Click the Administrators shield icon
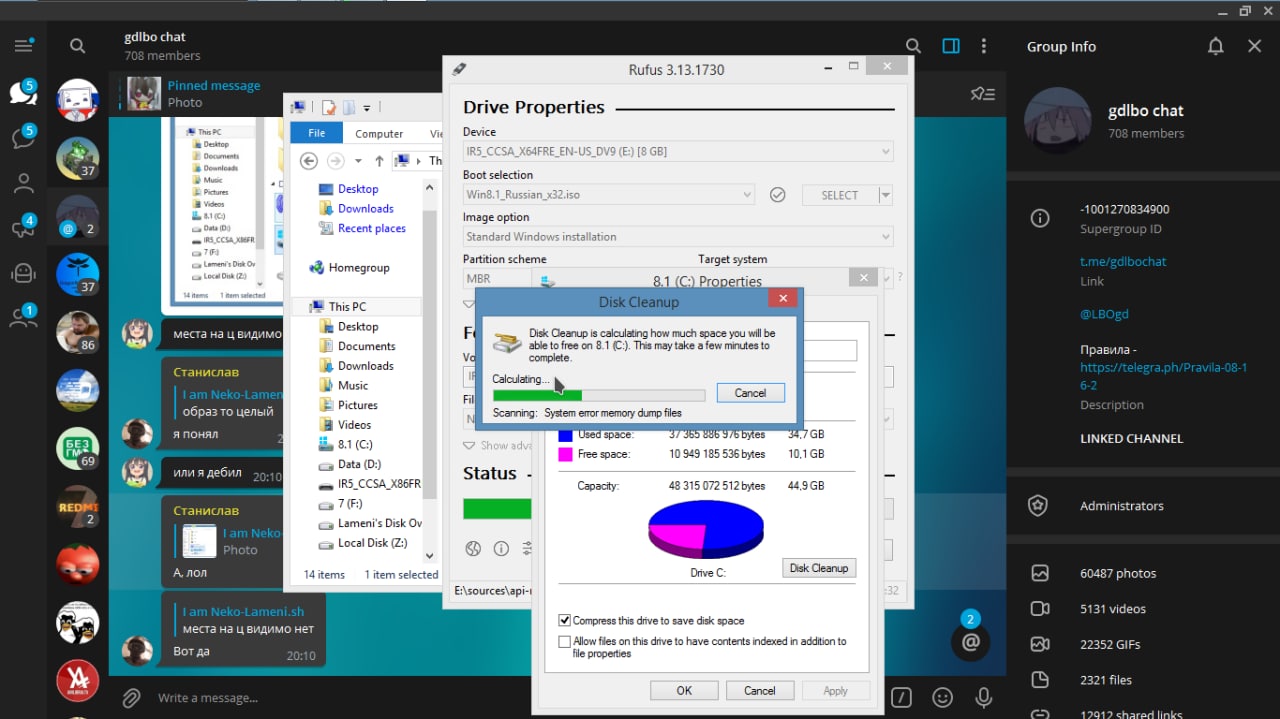The height and width of the screenshot is (719, 1280). (x=1039, y=506)
